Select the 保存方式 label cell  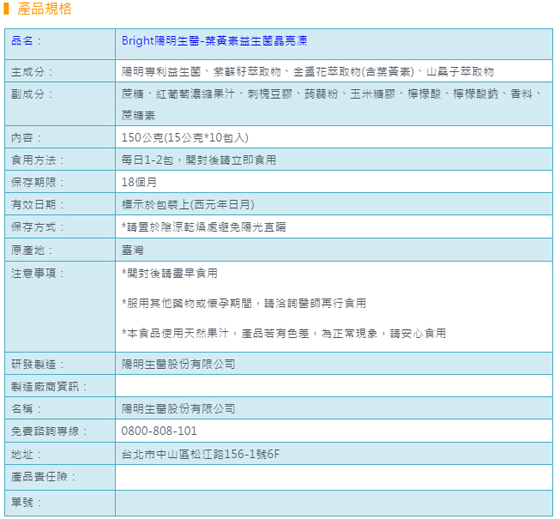60,226
